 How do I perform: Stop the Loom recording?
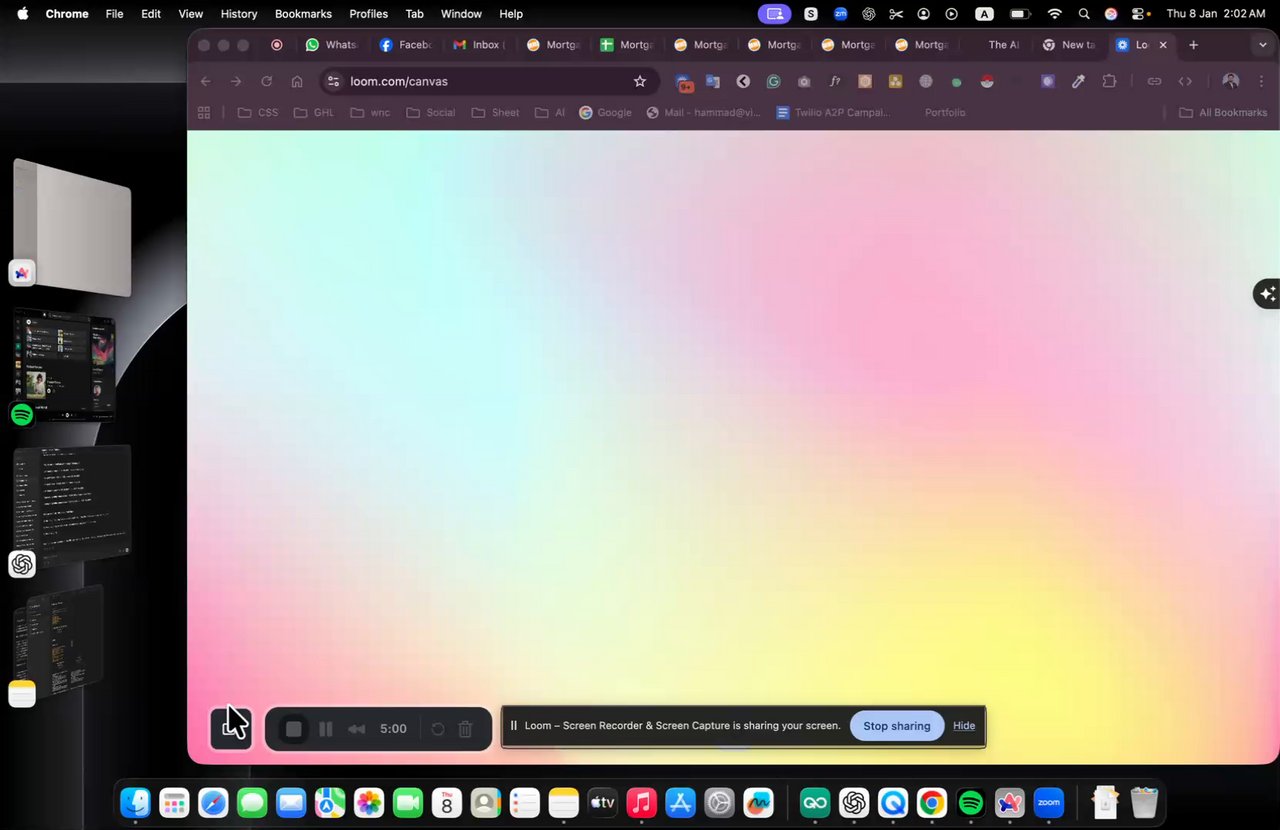pyautogui.click(x=293, y=729)
